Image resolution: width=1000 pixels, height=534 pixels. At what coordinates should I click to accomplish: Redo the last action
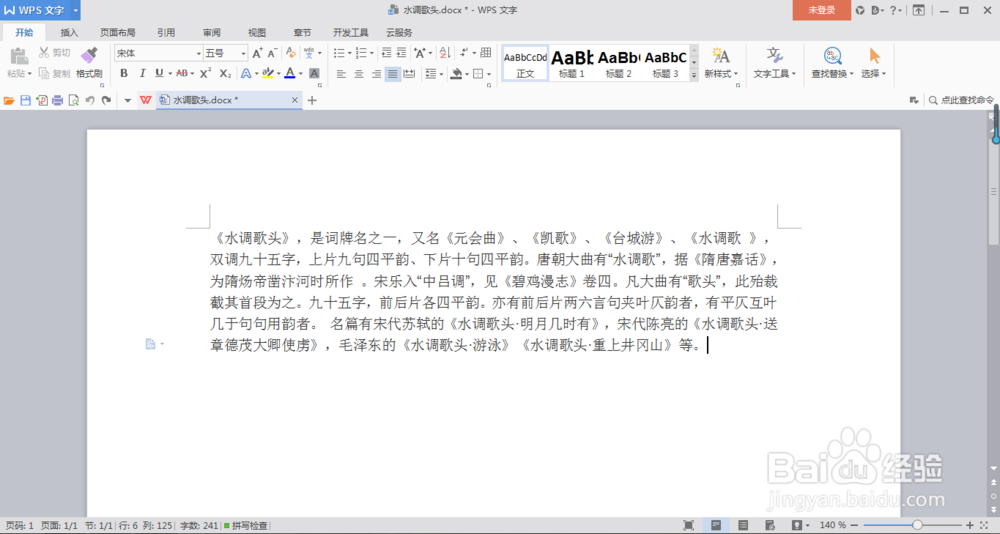107,100
